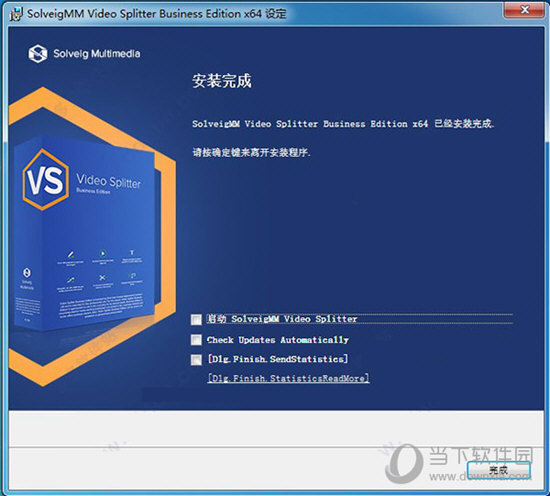Image resolution: width=550 pixels, height=496 pixels.
Task: Click the Solveig Multimedia brand text
Action: coord(96,54)
